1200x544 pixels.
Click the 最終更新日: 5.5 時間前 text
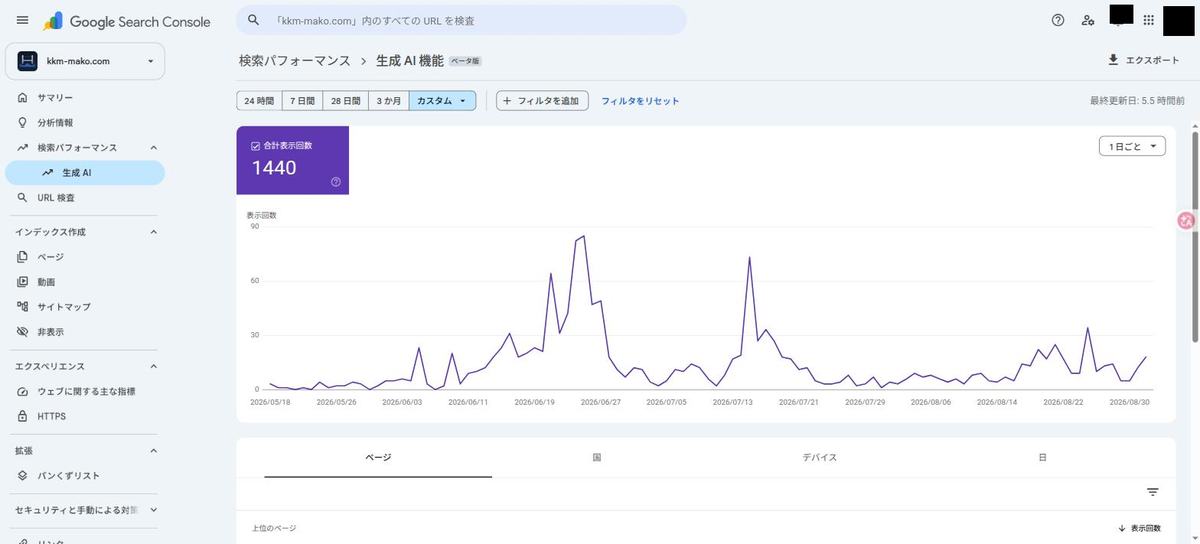[x=1137, y=101]
